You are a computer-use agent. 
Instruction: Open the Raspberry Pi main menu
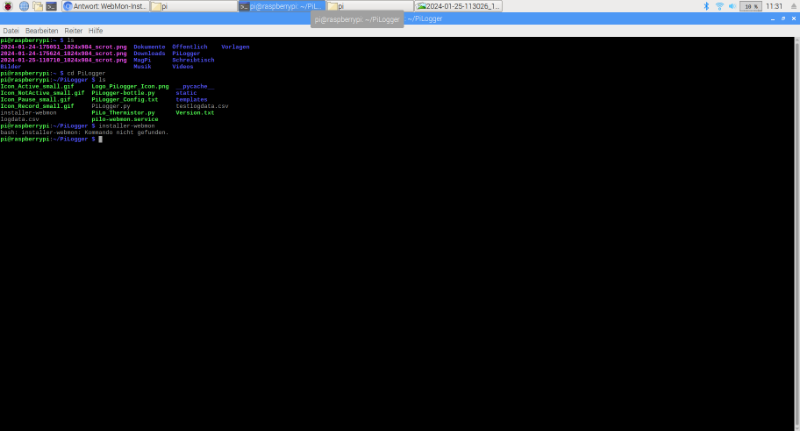(x=8, y=6)
